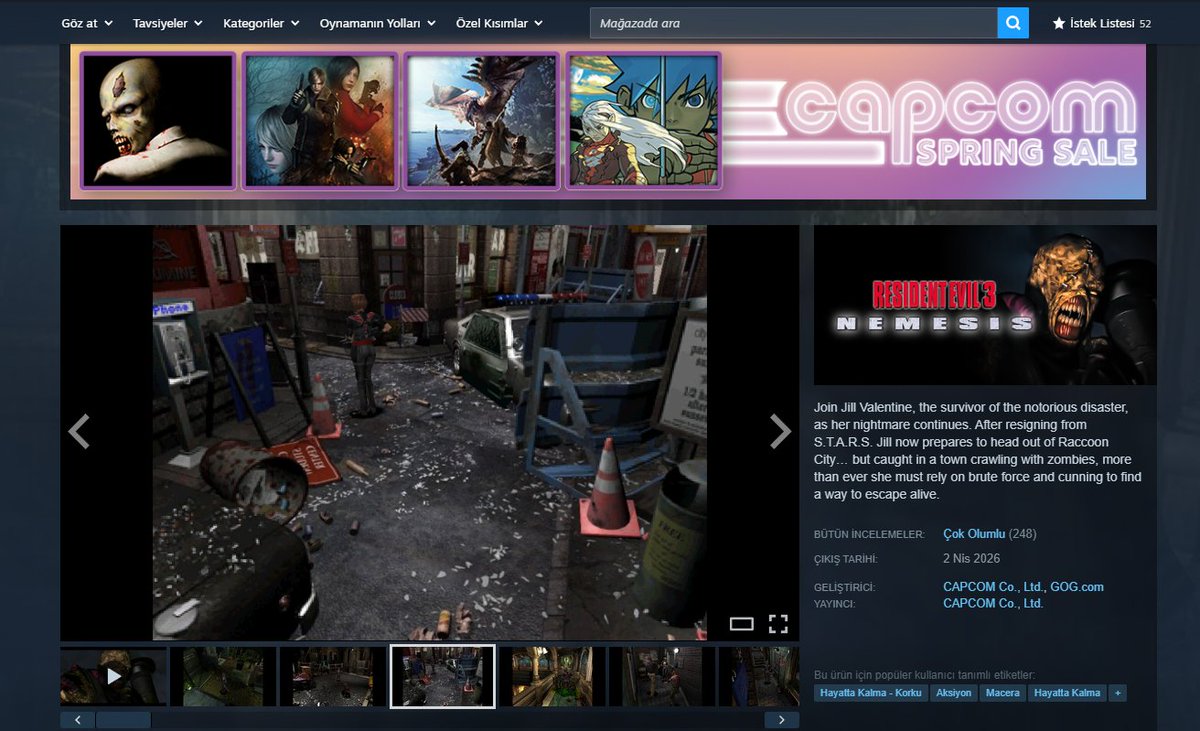The image size is (1200, 731).
Task: Click the magnifier search button
Action: click(x=1012, y=23)
